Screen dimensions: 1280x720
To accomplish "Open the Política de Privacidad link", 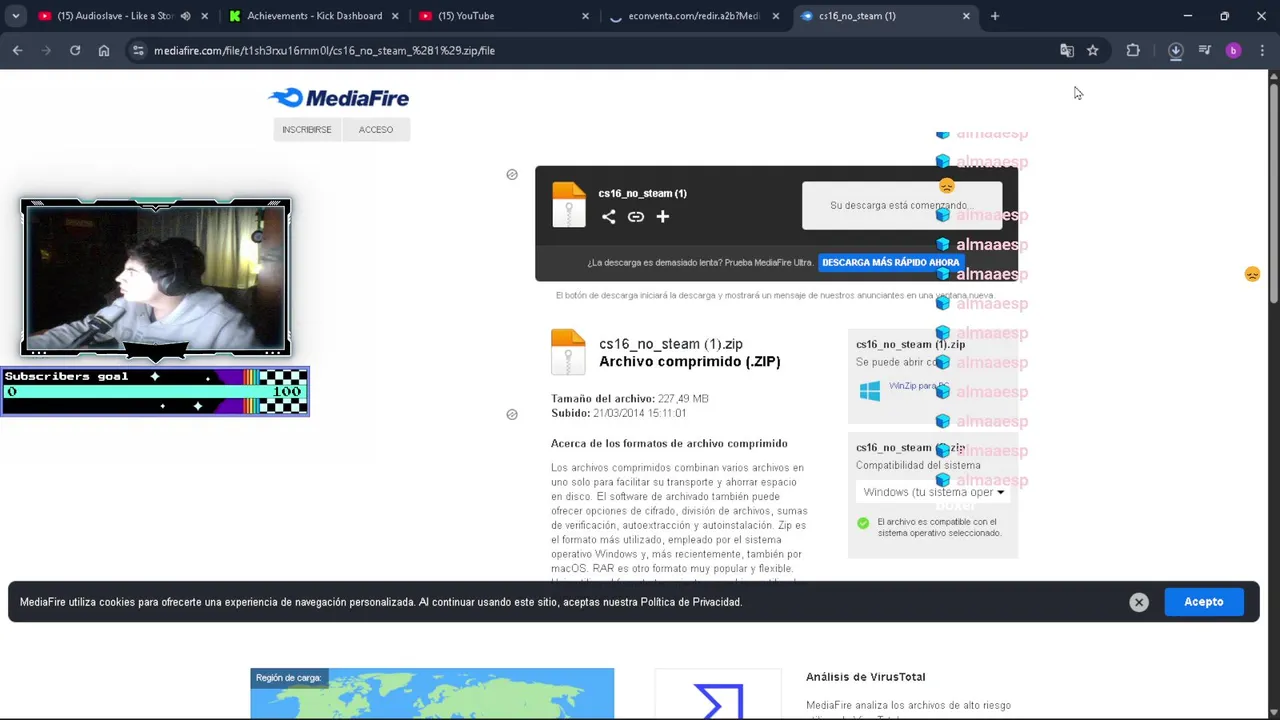I will pos(691,602).
